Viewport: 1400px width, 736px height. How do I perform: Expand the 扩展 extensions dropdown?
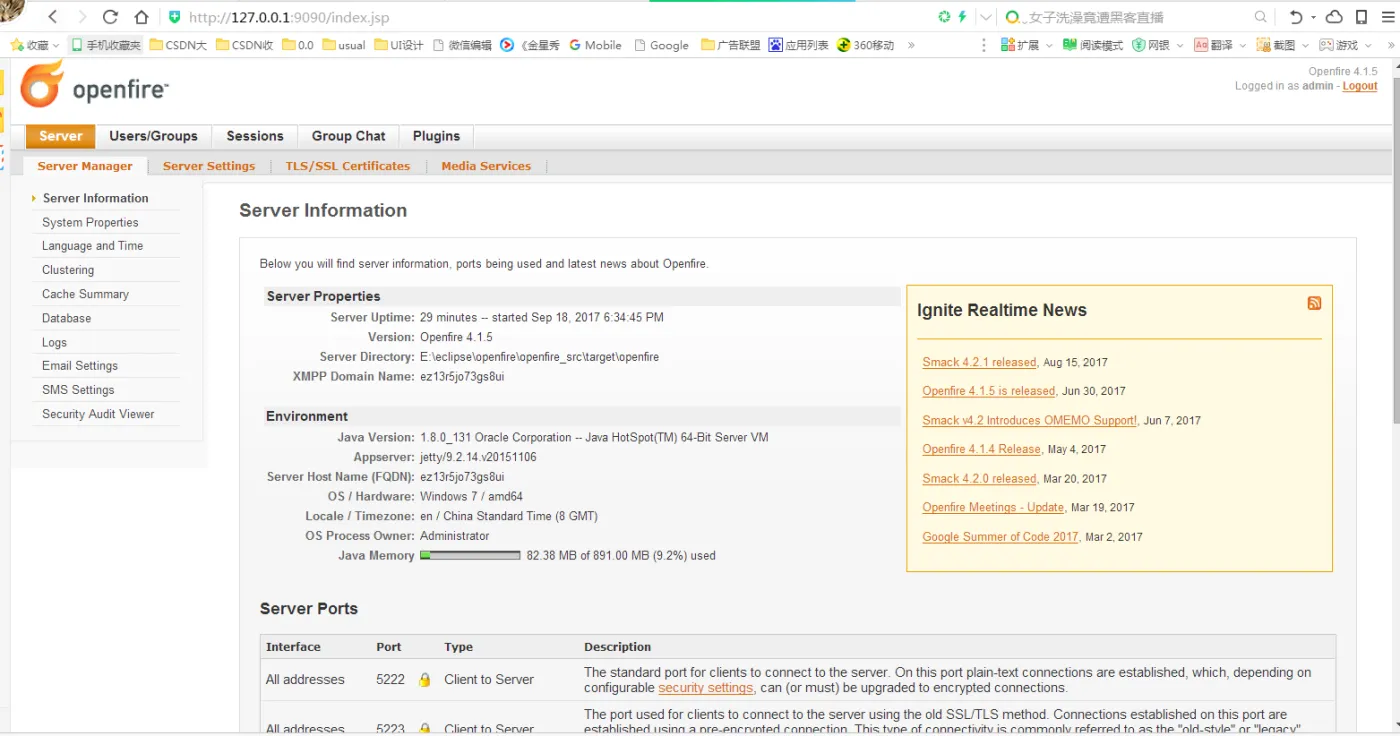coord(1049,46)
